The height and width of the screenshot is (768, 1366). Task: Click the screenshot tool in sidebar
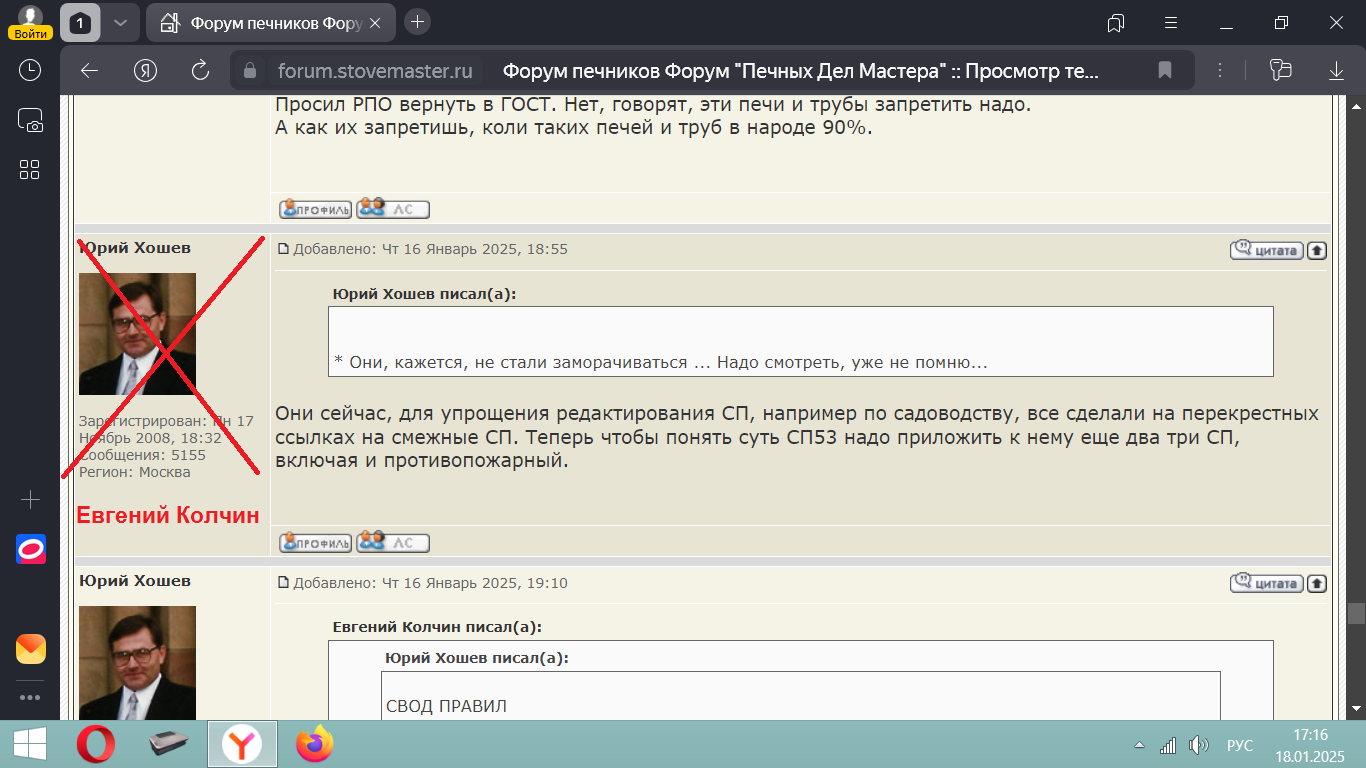click(x=30, y=120)
